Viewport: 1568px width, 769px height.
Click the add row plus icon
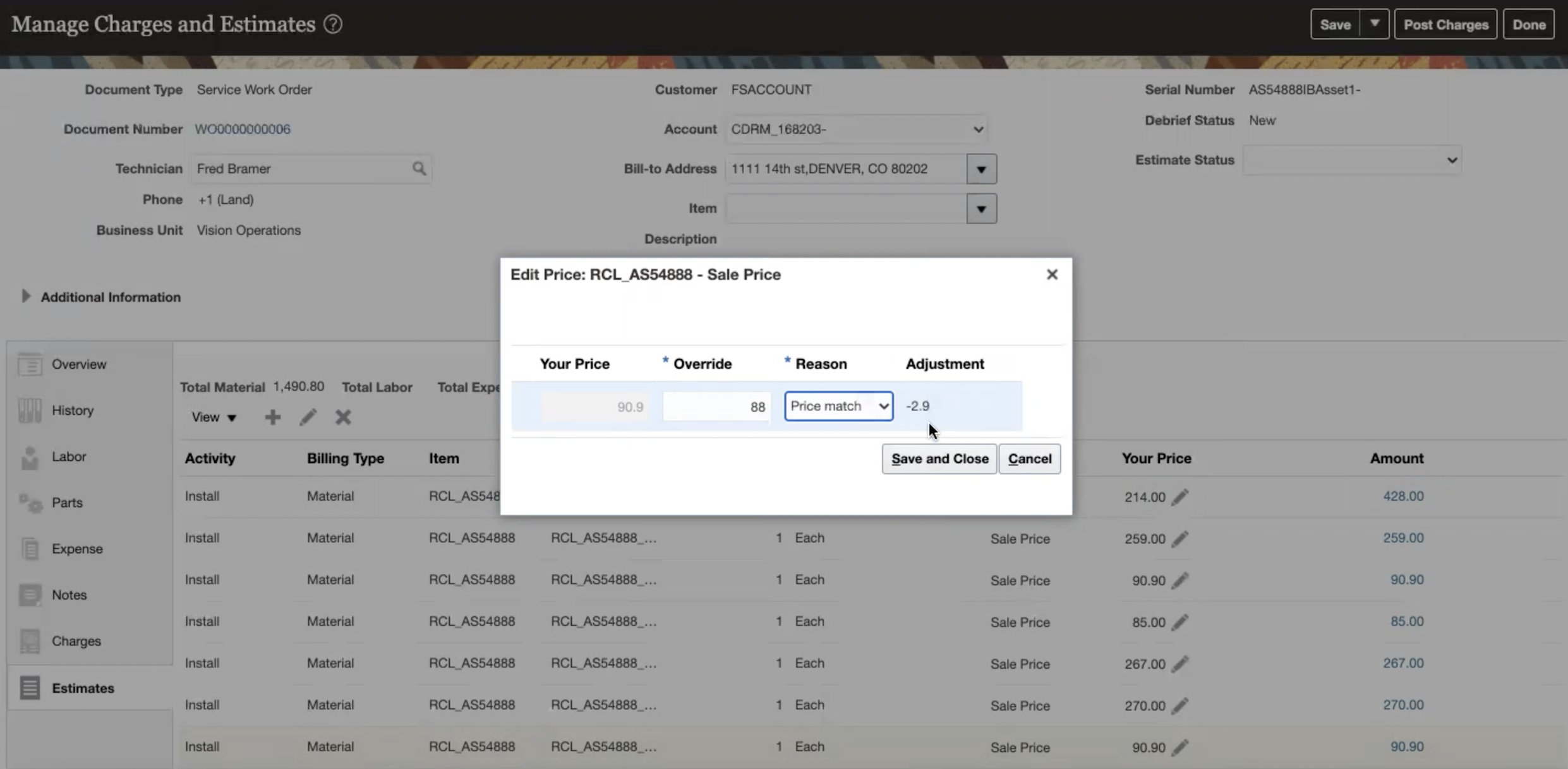tap(272, 417)
